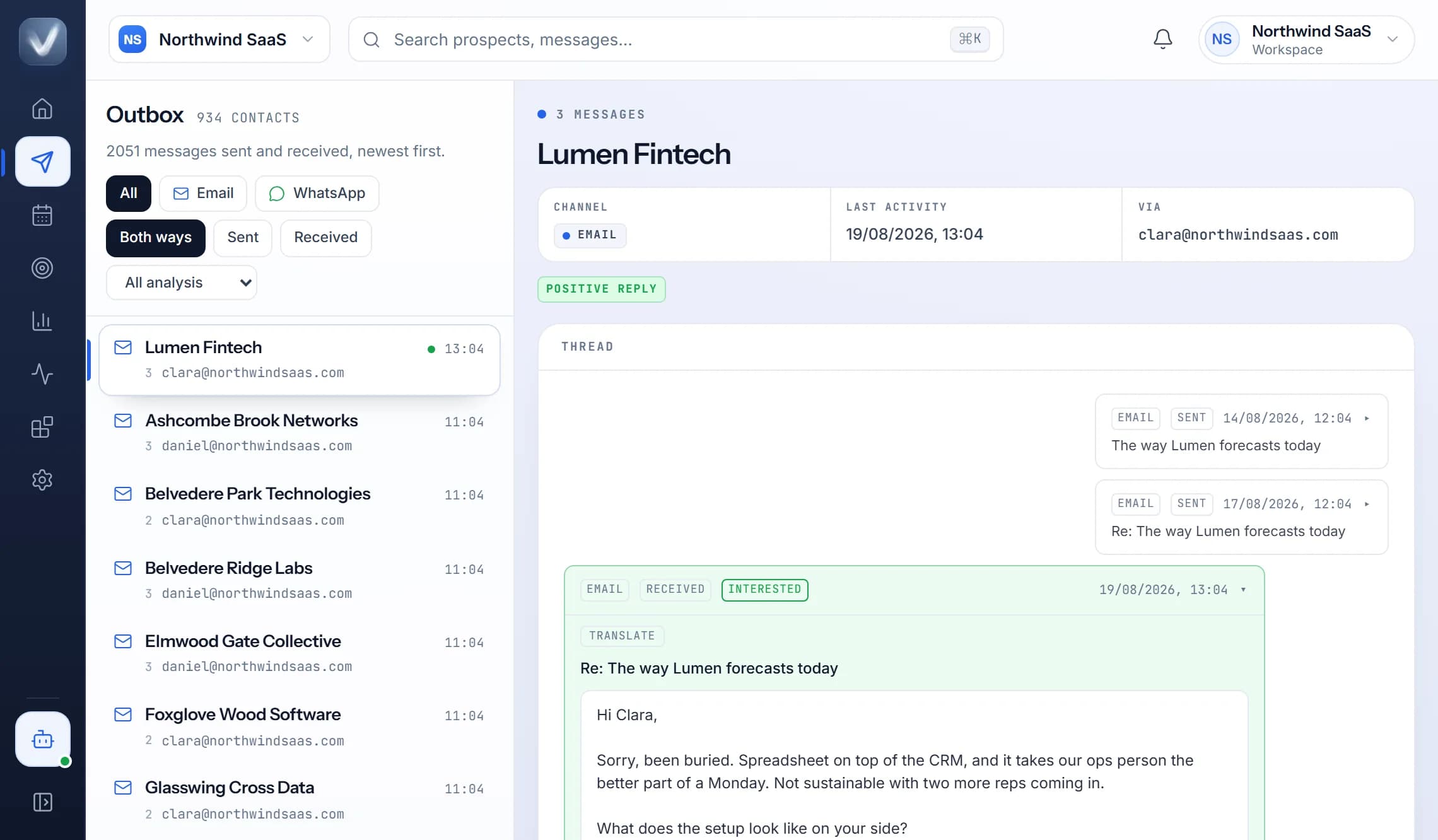Open the Elmwood Gate Collective conversation
The height and width of the screenshot is (840, 1438).
(300, 654)
